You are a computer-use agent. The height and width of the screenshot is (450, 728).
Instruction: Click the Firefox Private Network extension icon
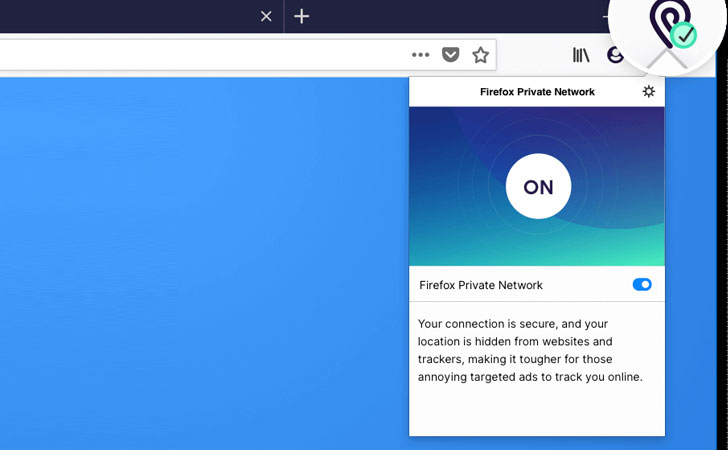[x=667, y=30]
